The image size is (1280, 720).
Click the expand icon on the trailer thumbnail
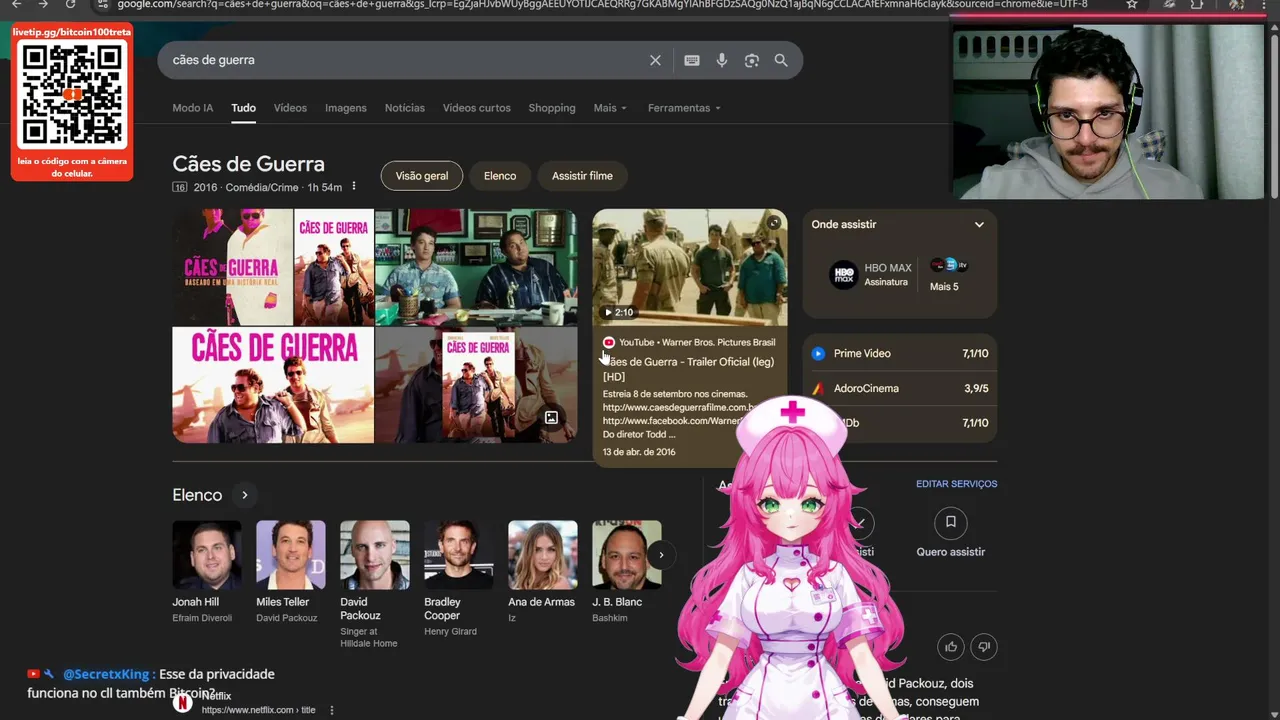click(773, 222)
